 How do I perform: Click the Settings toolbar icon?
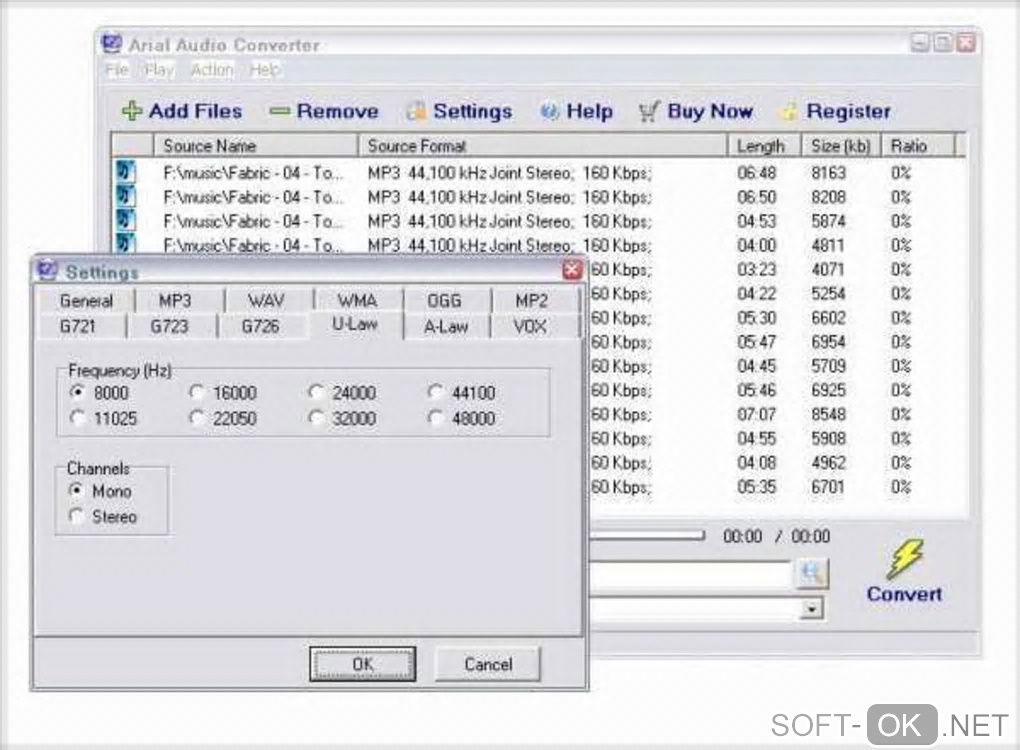point(416,112)
